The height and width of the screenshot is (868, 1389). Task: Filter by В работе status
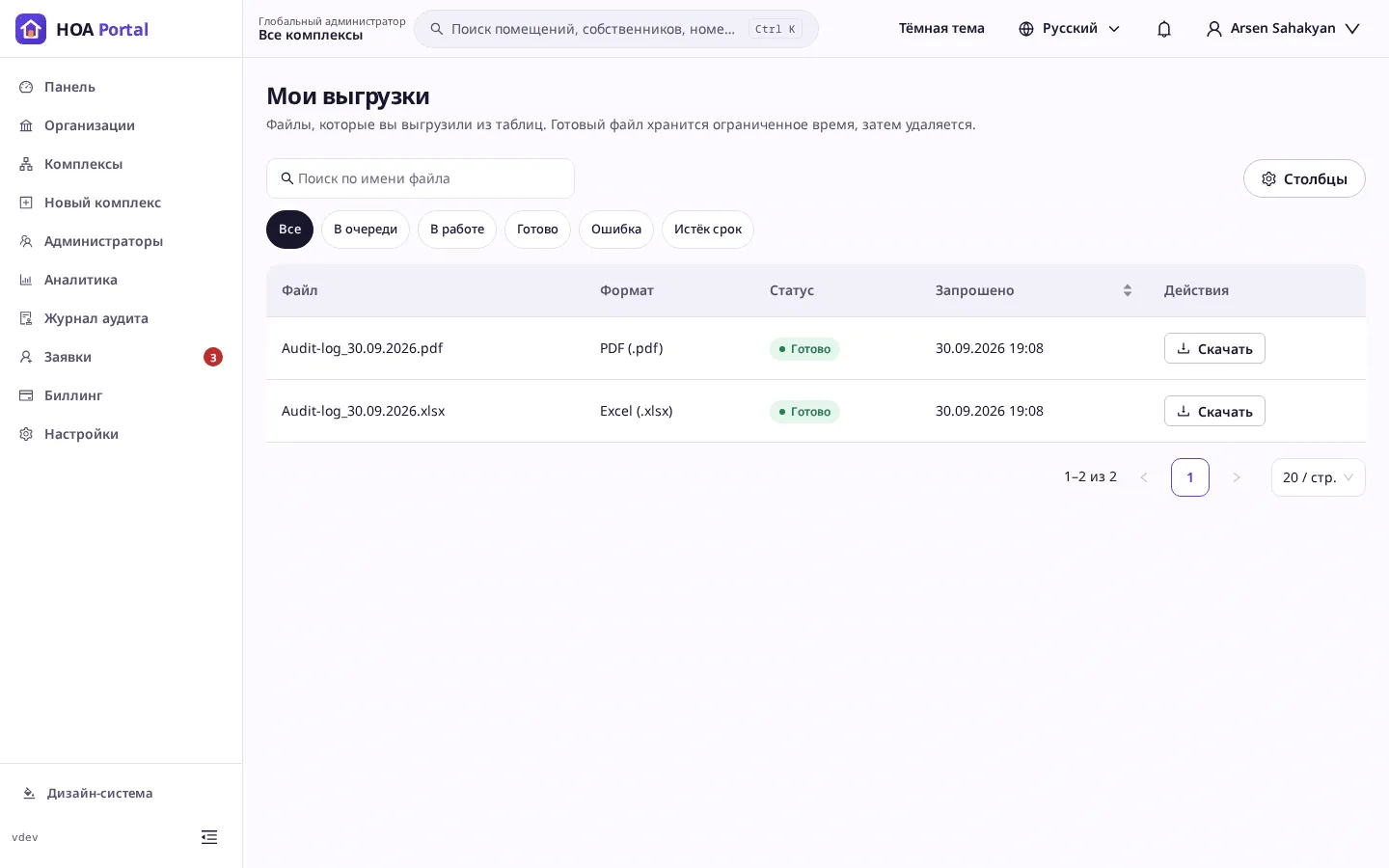(x=457, y=230)
